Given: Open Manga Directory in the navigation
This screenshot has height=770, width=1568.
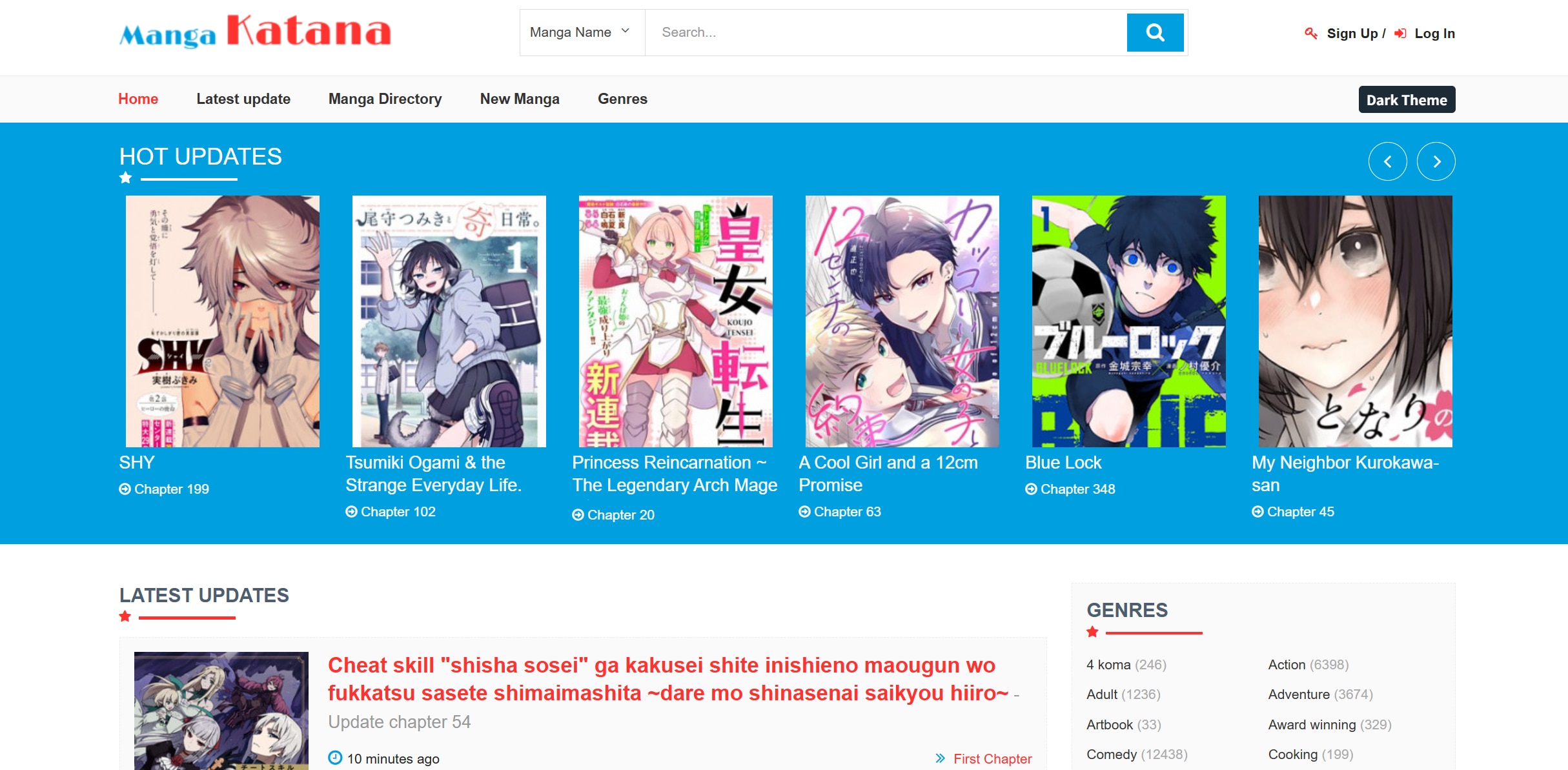Looking at the screenshot, I should (385, 99).
